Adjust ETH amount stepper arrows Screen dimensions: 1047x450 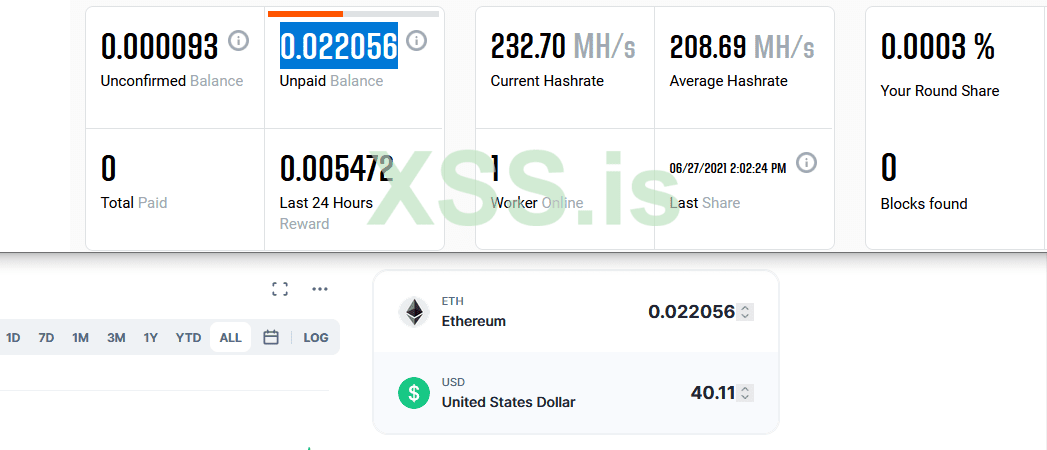[745, 312]
